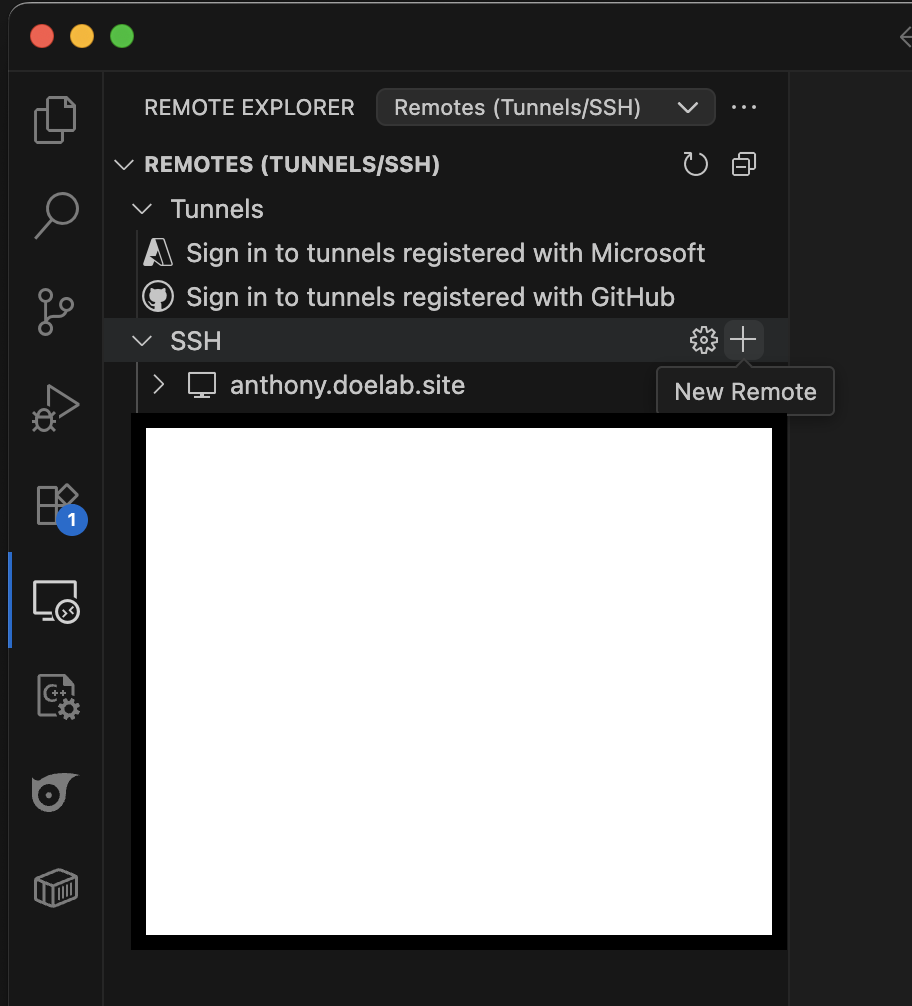This screenshot has height=1006, width=912.
Task: Click the computer icon for anthony.doelab.site
Action: click(202, 385)
